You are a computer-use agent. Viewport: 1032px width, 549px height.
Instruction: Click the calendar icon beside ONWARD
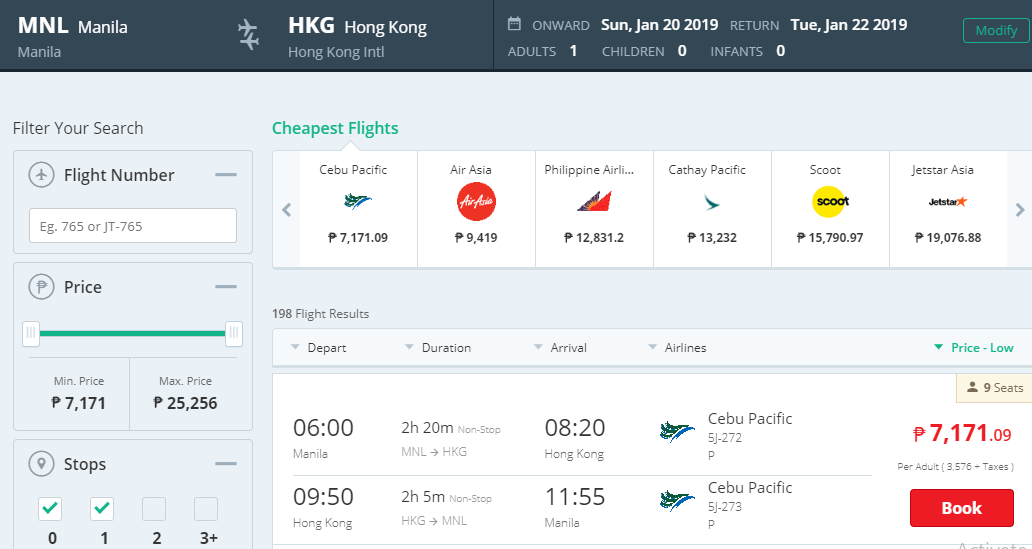(x=514, y=24)
